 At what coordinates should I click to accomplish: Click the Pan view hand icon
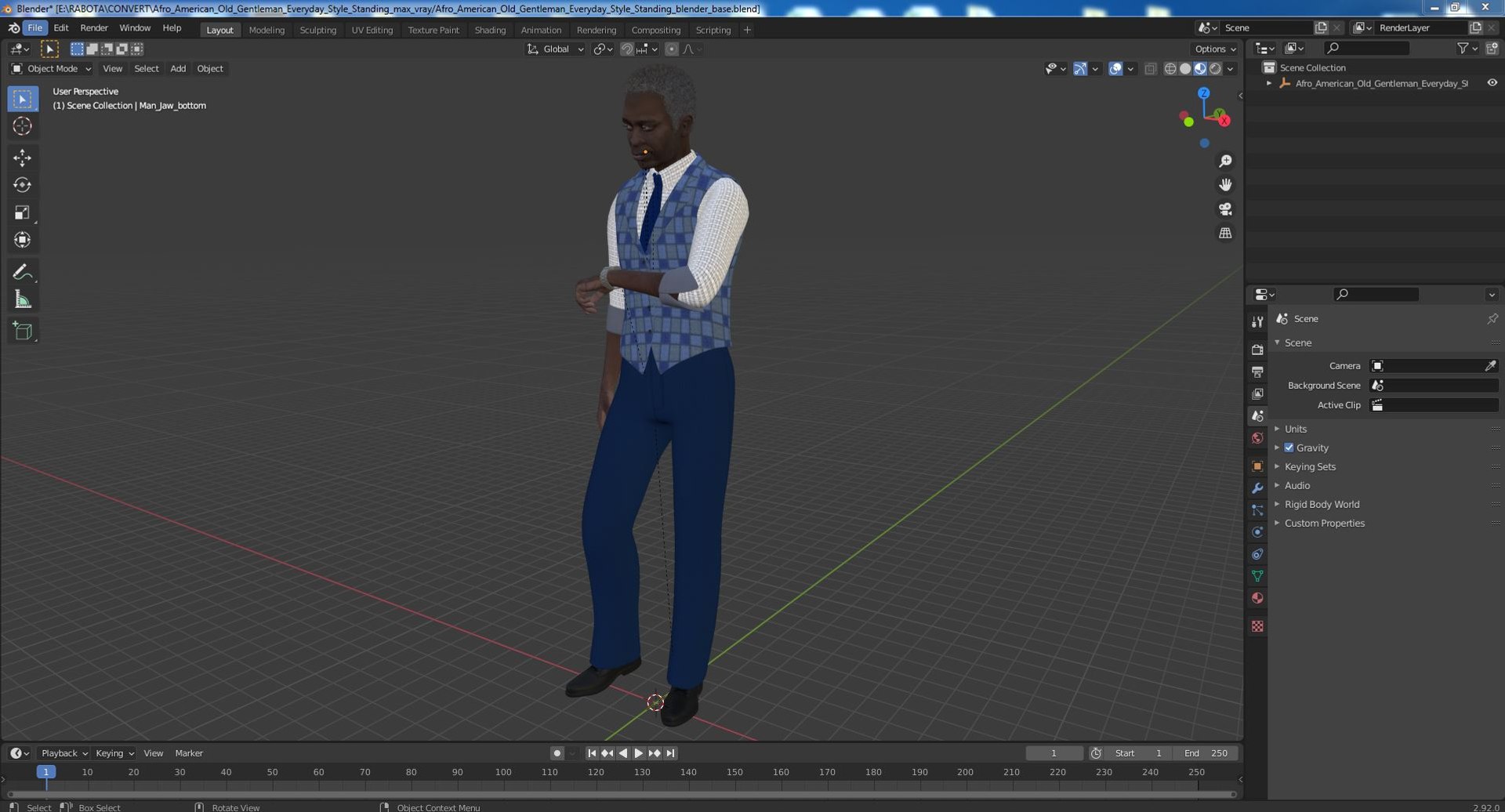1225,185
